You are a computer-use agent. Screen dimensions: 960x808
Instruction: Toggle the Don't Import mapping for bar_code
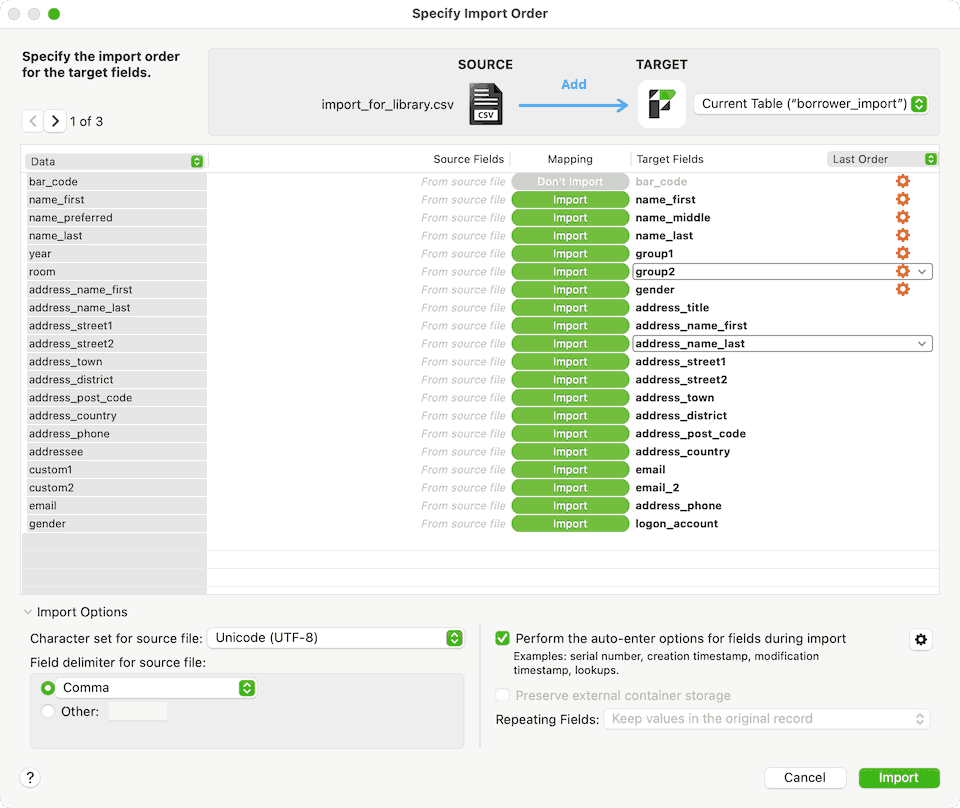(x=570, y=182)
